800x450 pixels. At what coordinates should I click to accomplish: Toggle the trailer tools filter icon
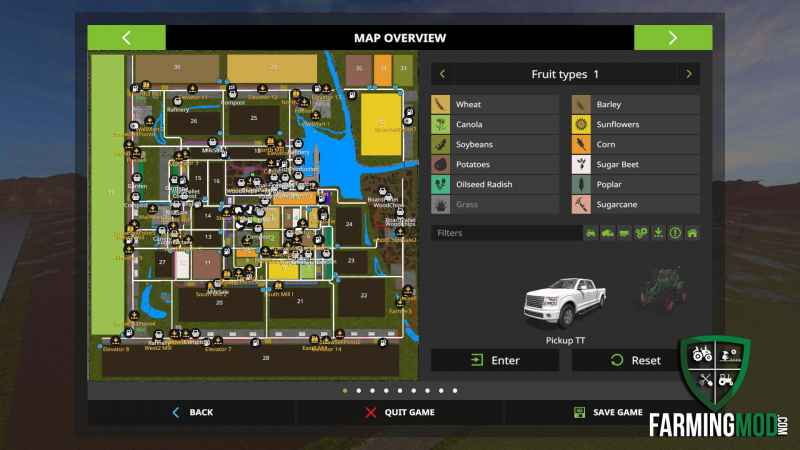(x=624, y=233)
